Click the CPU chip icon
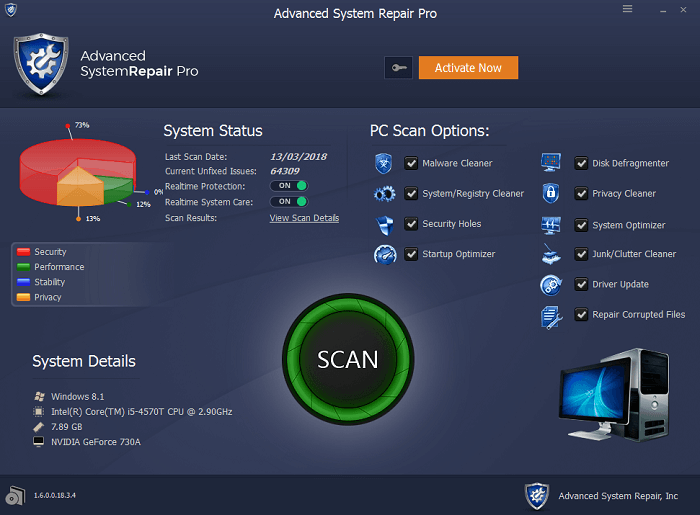Viewport: 700px width, 515px height. point(39,411)
